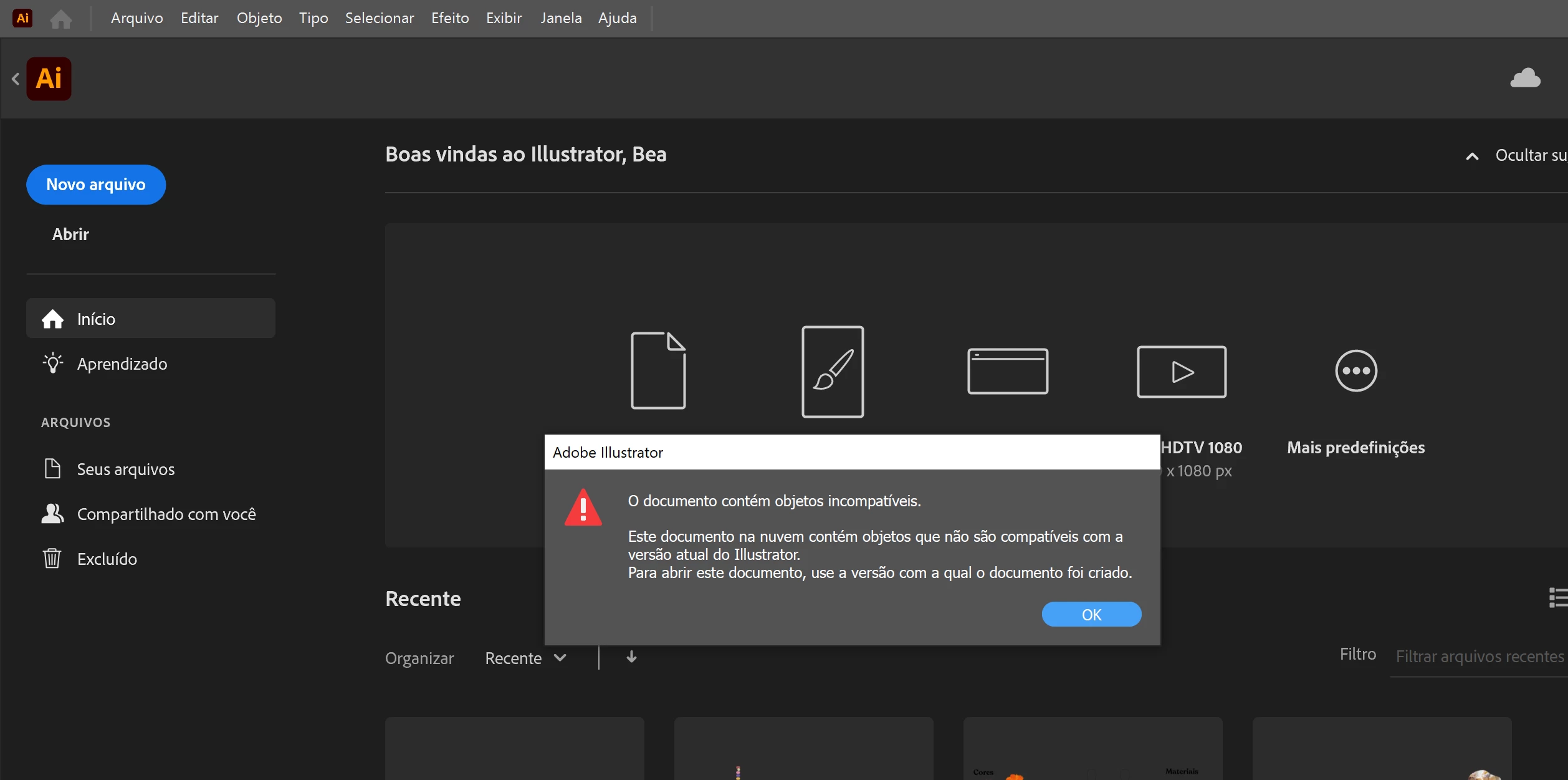This screenshot has height=780, width=1568.
Task: Select the web browser window preset icon
Action: tap(1007, 371)
